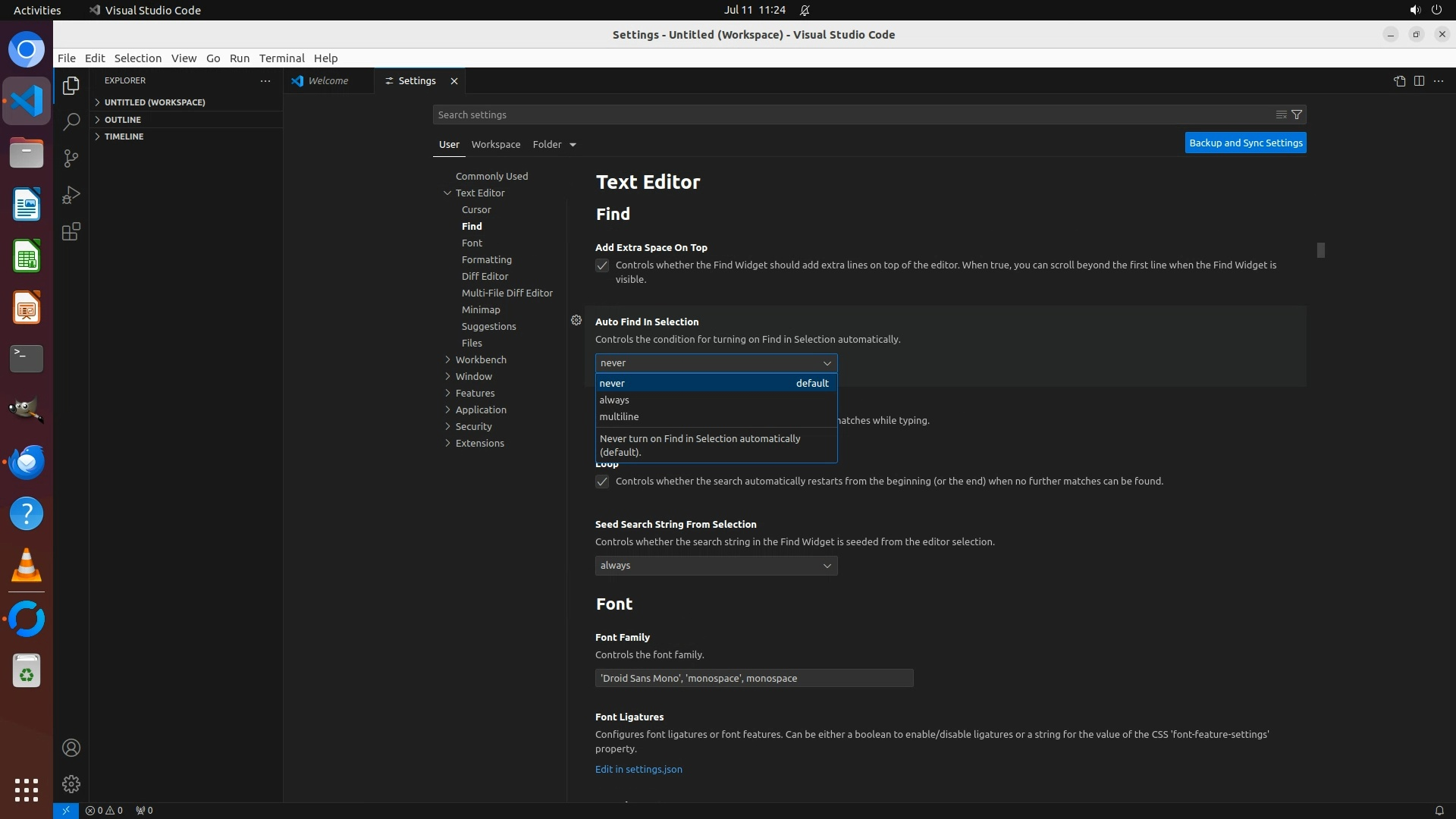Image resolution: width=1456 pixels, height=819 pixels.
Task: Click the Split Editor Right icon
Action: pyautogui.click(x=1419, y=81)
